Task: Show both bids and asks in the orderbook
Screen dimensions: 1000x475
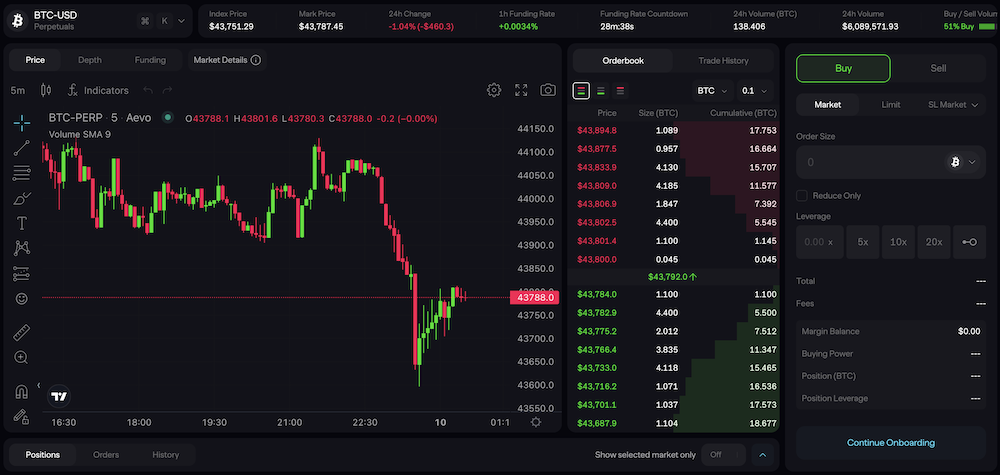Action: click(x=581, y=91)
